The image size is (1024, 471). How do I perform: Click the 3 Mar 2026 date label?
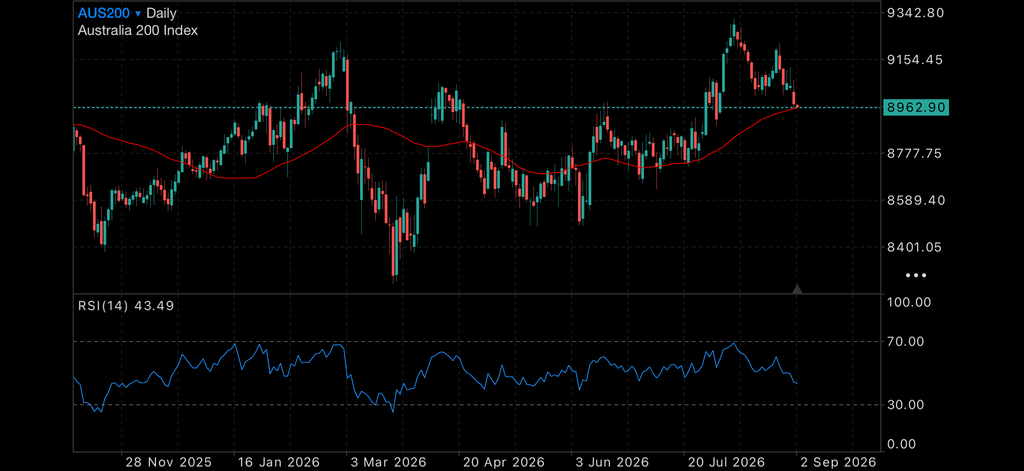[x=389, y=463]
